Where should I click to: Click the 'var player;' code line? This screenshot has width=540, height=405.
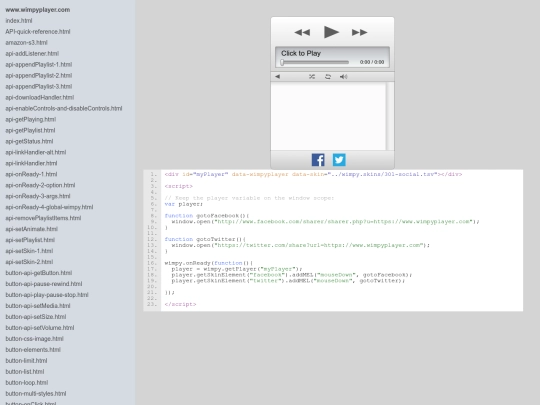(184, 204)
